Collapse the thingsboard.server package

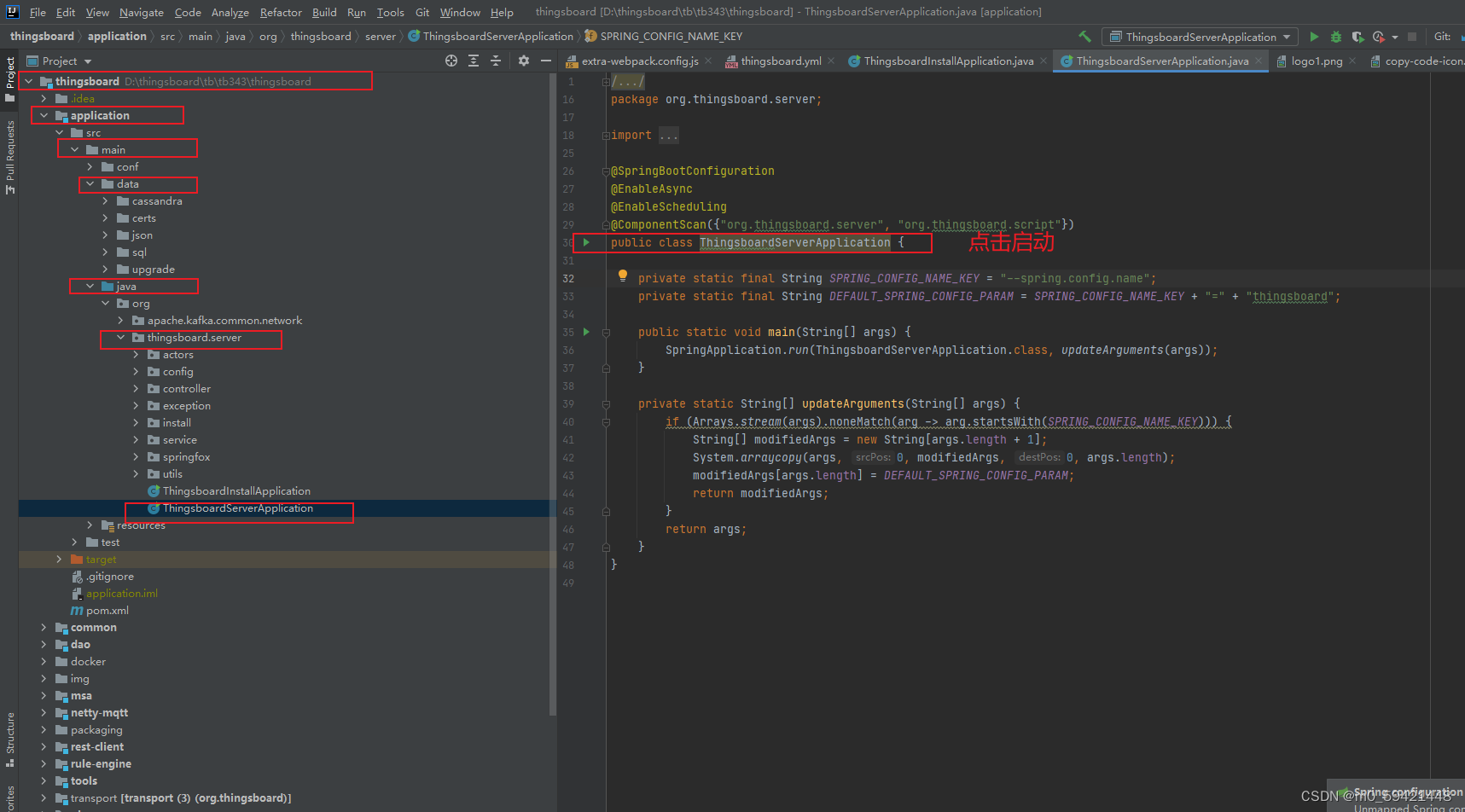pyautogui.click(x=120, y=337)
